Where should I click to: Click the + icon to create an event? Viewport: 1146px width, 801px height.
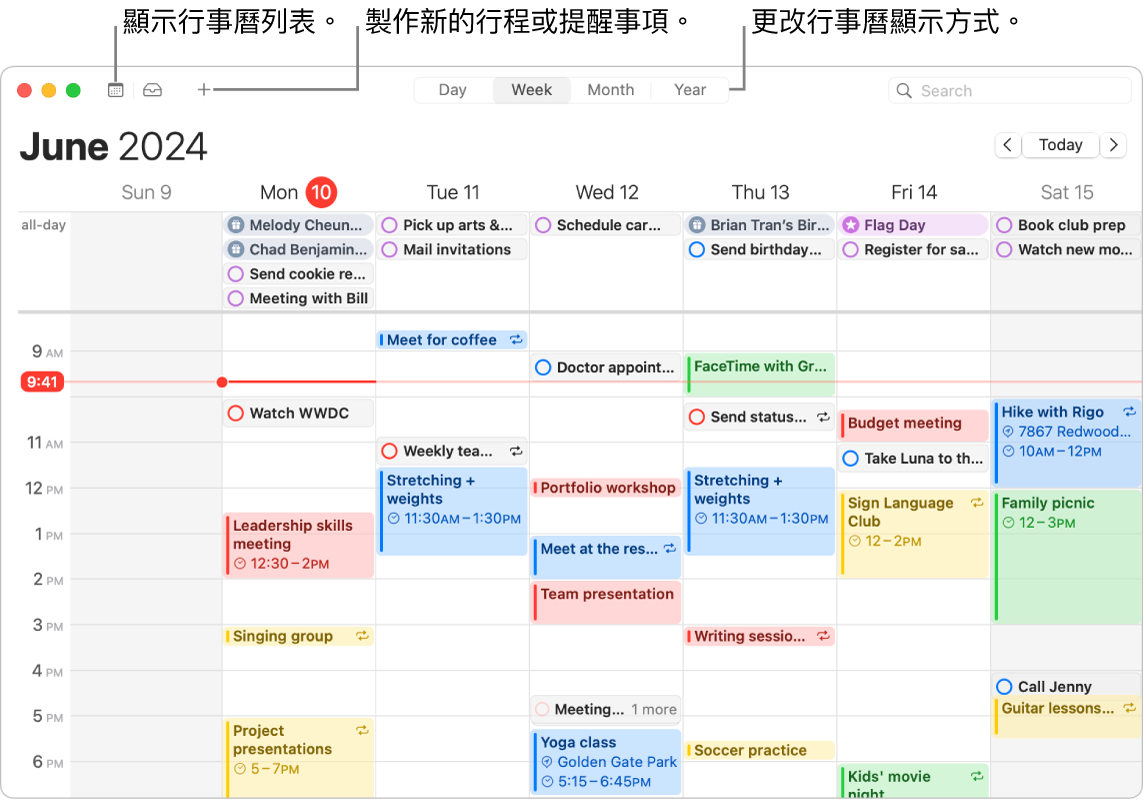(x=203, y=89)
